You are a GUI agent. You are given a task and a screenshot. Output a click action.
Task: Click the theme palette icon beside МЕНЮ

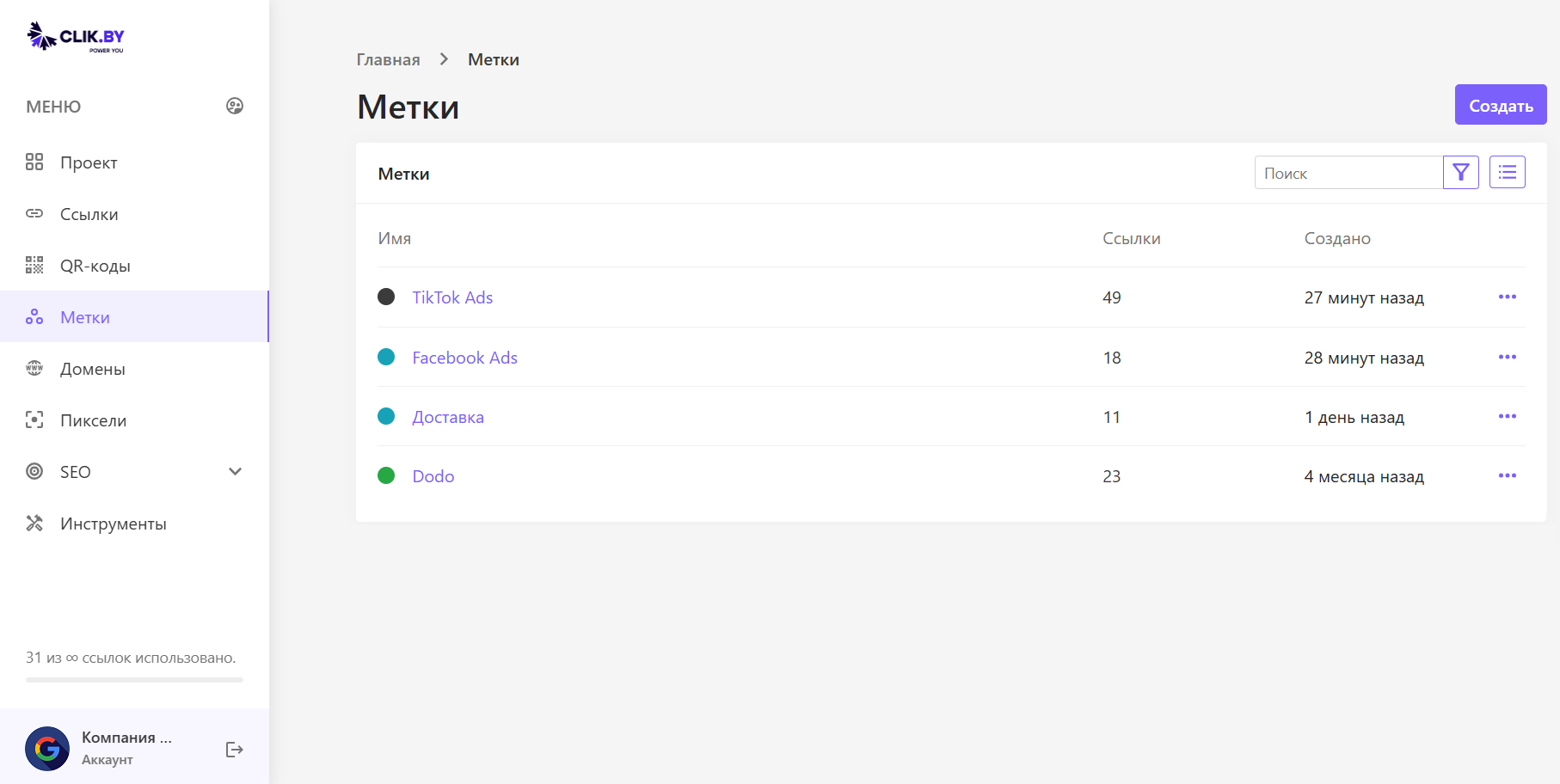pos(235,106)
